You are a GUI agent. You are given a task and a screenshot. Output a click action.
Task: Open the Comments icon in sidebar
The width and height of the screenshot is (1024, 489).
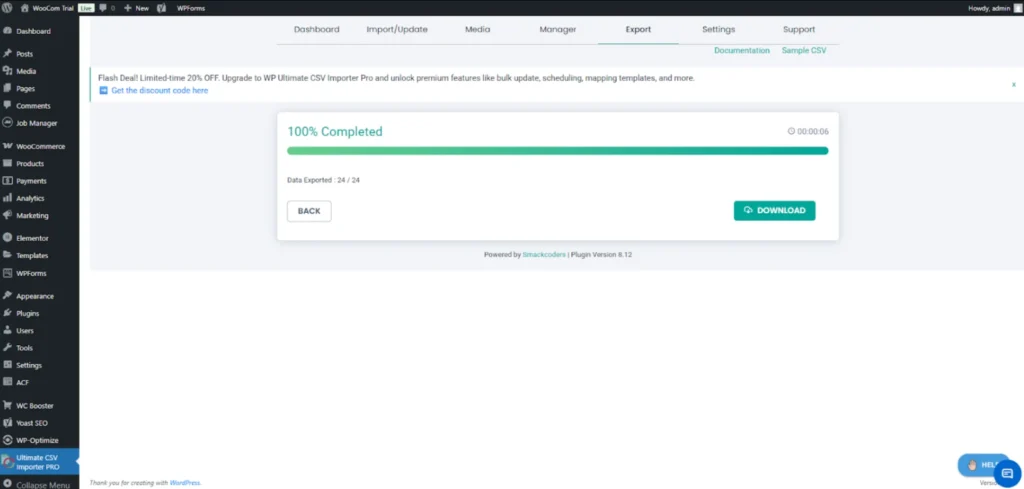tap(8, 105)
